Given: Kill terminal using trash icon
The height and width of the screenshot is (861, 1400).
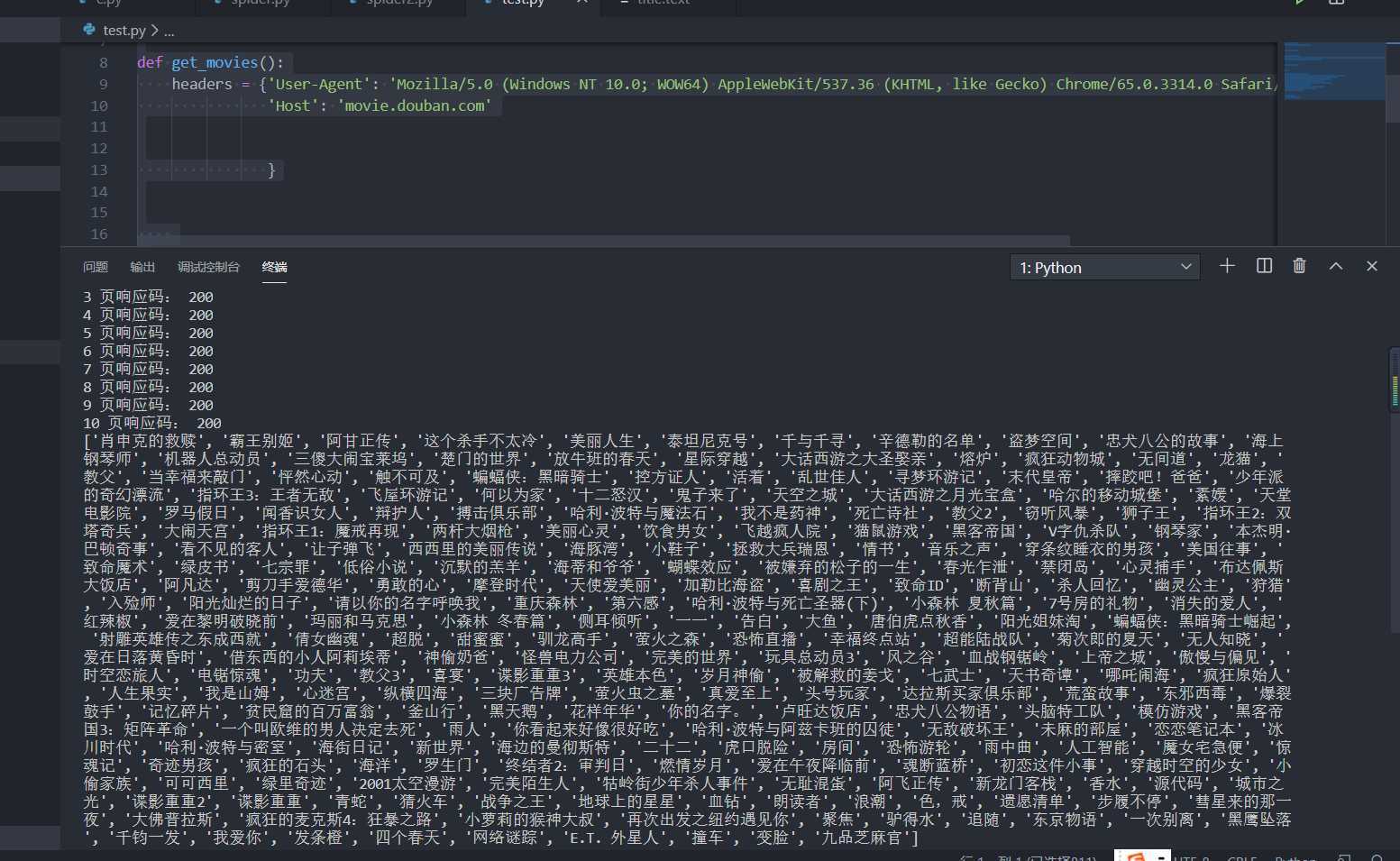Looking at the screenshot, I should 1299,266.
